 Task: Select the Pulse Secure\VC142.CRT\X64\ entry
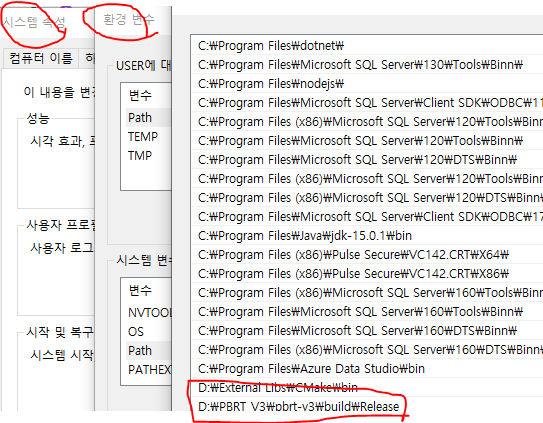pyautogui.click(x=367, y=255)
